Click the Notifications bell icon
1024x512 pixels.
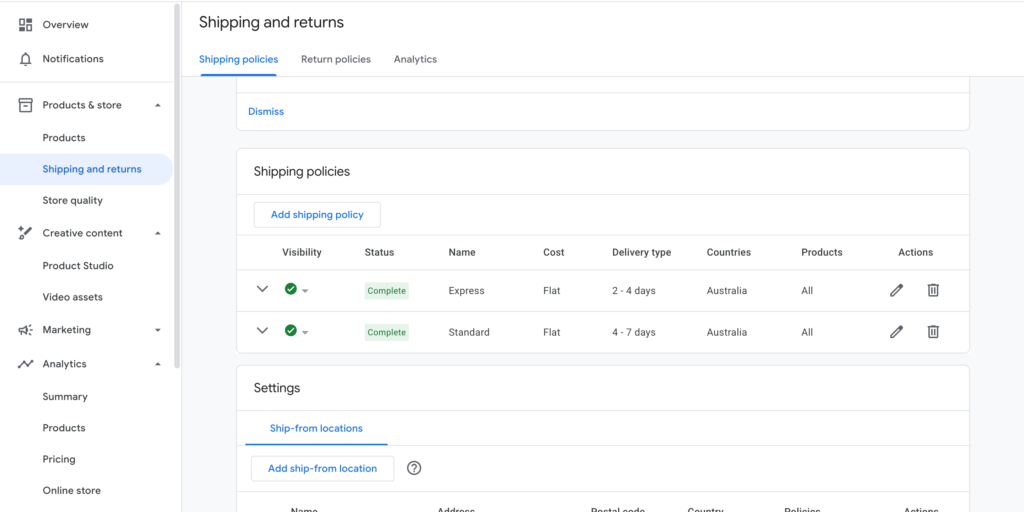[x=25, y=59]
